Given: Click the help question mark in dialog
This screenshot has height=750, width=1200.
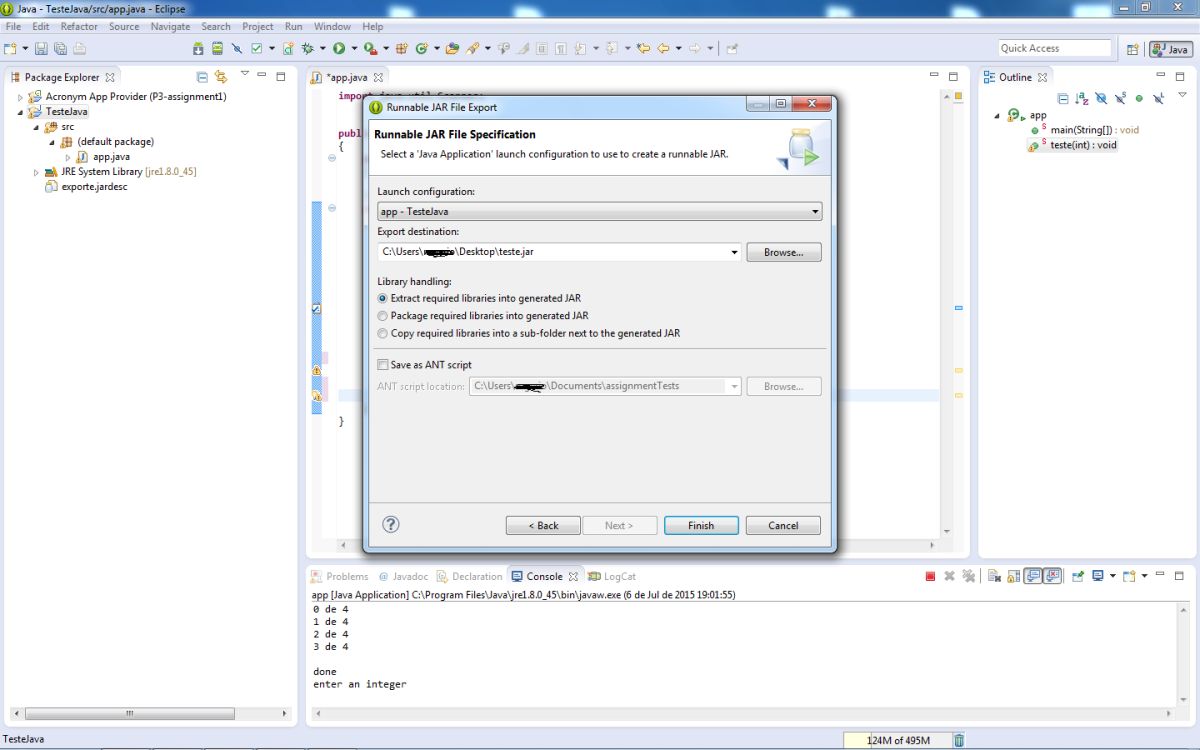Looking at the screenshot, I should [391, 524].
